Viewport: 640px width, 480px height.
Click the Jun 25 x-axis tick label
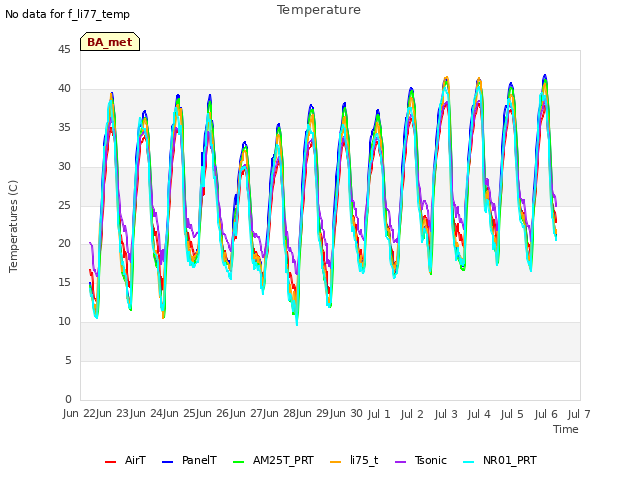click(x=180, y=413)
